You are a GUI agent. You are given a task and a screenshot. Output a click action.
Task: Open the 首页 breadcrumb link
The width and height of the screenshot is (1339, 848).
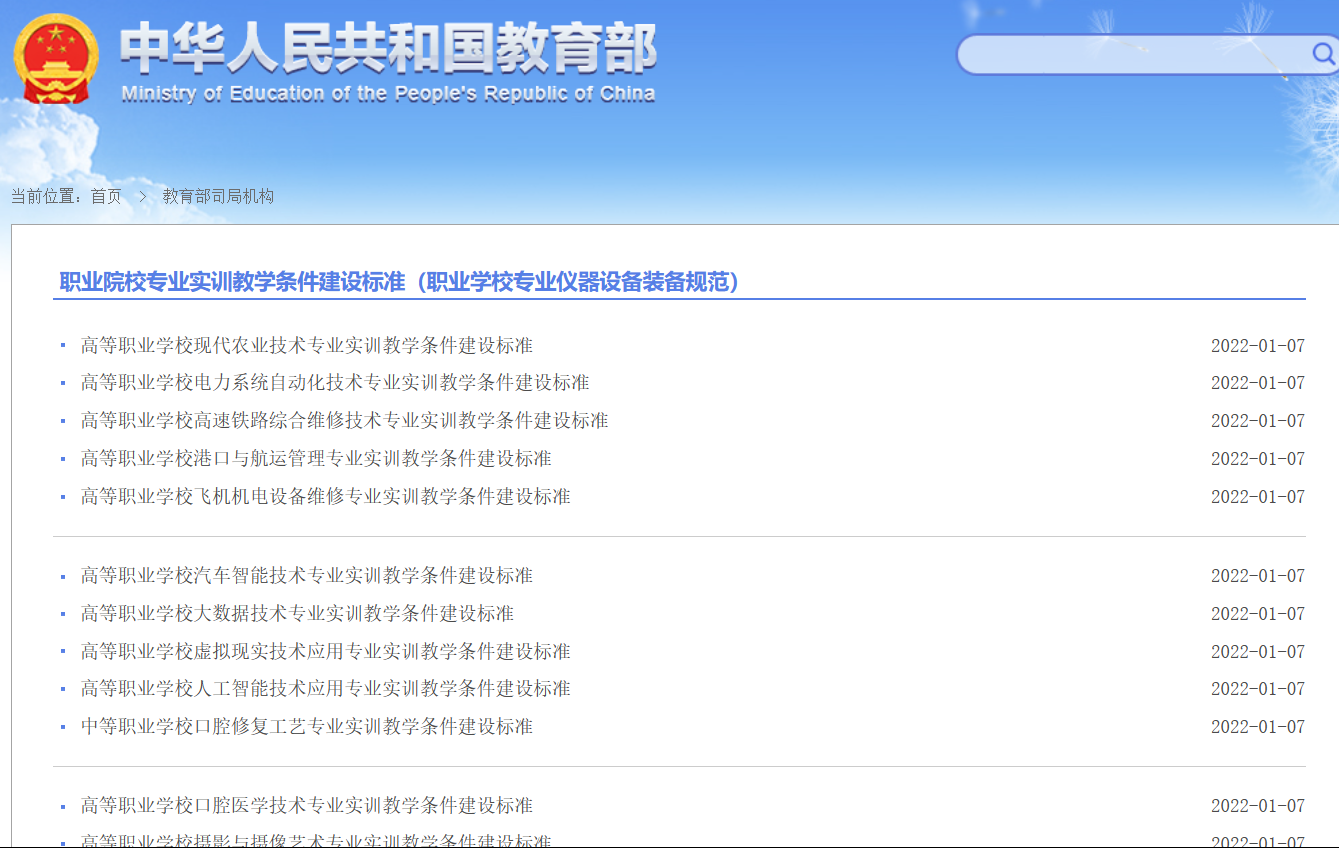pyautogui.click(x=106, y=196)
